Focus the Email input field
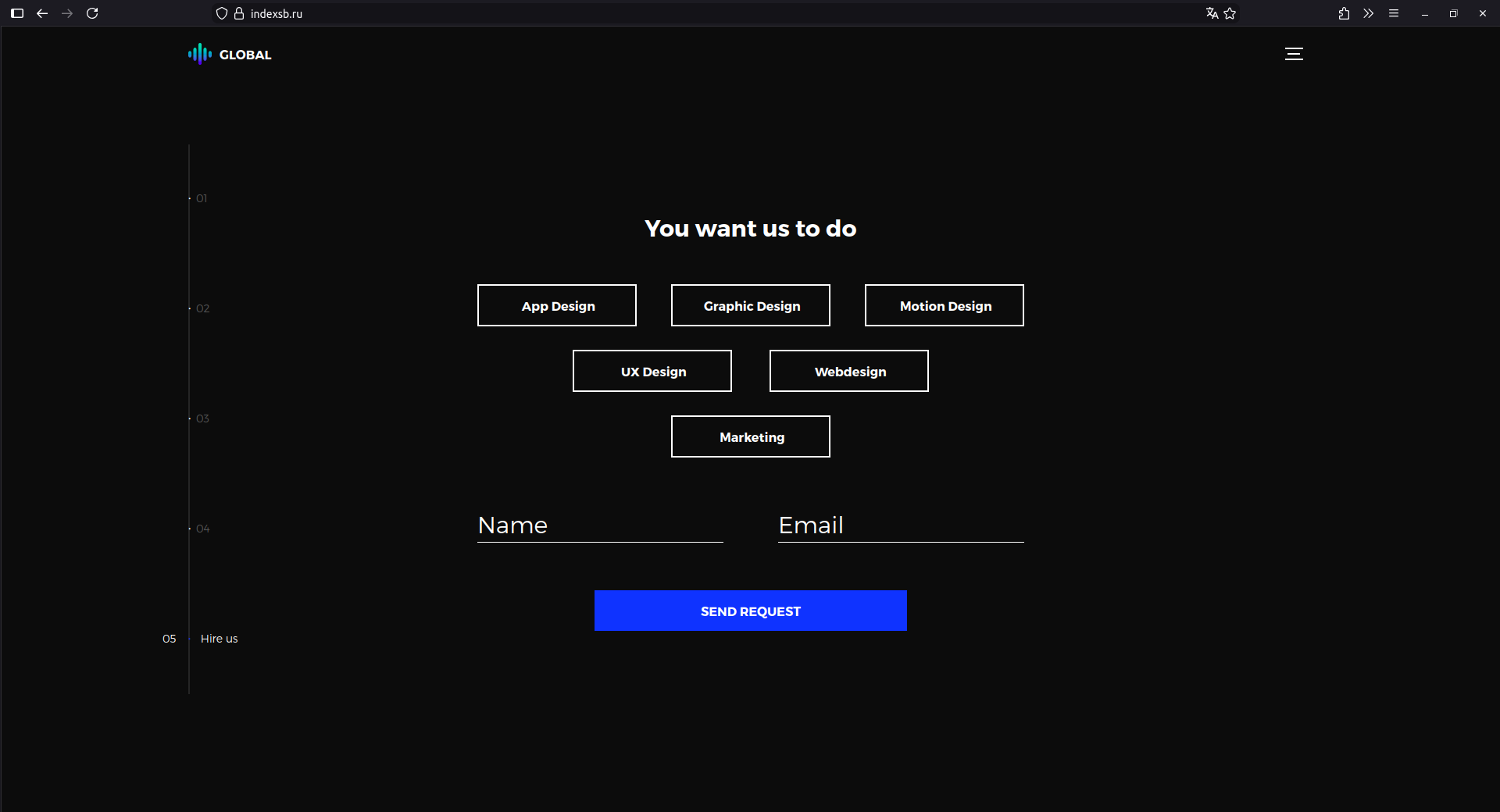 coord(901,525)
